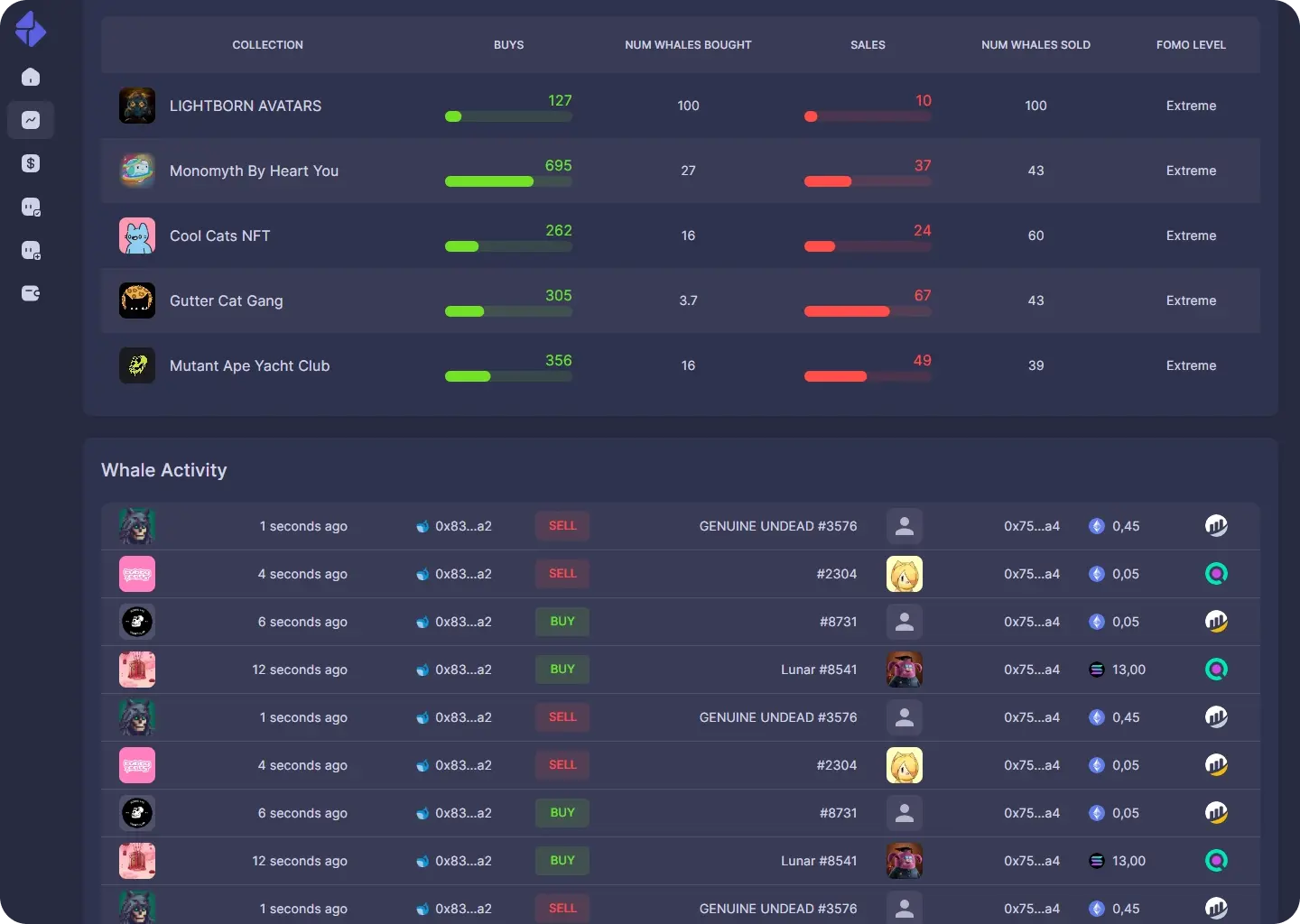Image resolution: width=1300 pixels, height=924 pixels.
Task: Open the LIGHTBORN AVATARS collection name
Action: [246, 106]
